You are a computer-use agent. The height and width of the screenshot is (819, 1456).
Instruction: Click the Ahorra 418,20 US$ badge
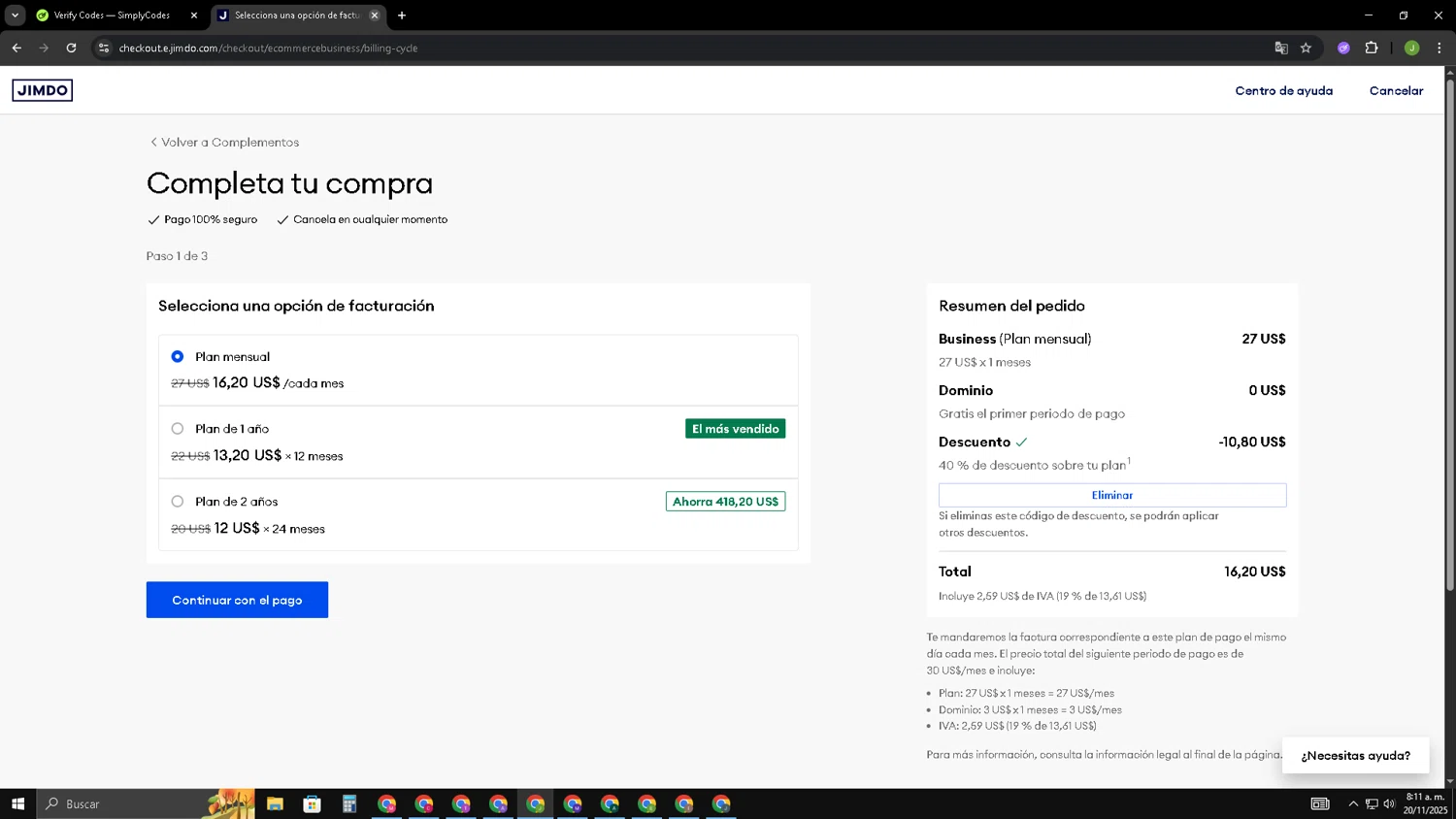[726, 502]
